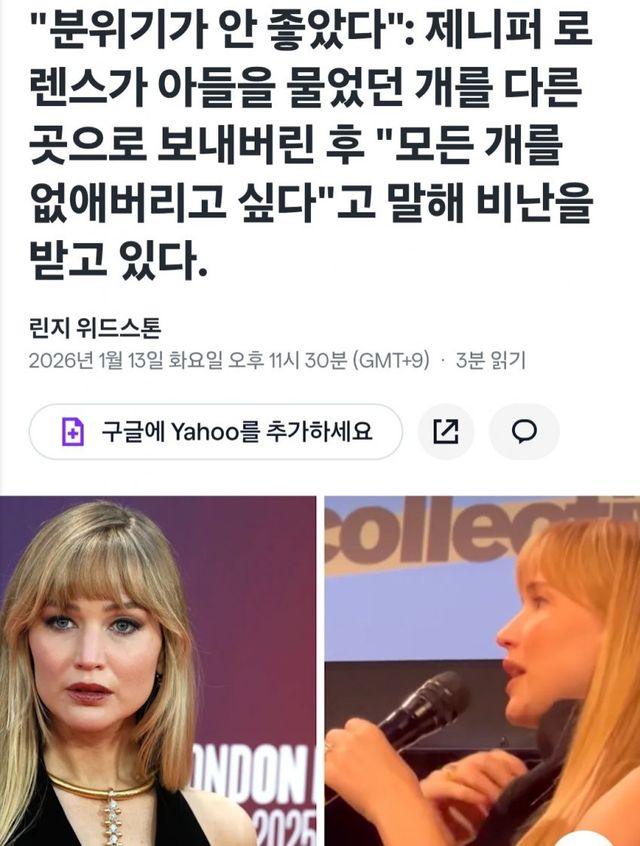This screenshot has height=846, width=640.
Task: Open comments via speech bubble icon
Action: [523, 432]
